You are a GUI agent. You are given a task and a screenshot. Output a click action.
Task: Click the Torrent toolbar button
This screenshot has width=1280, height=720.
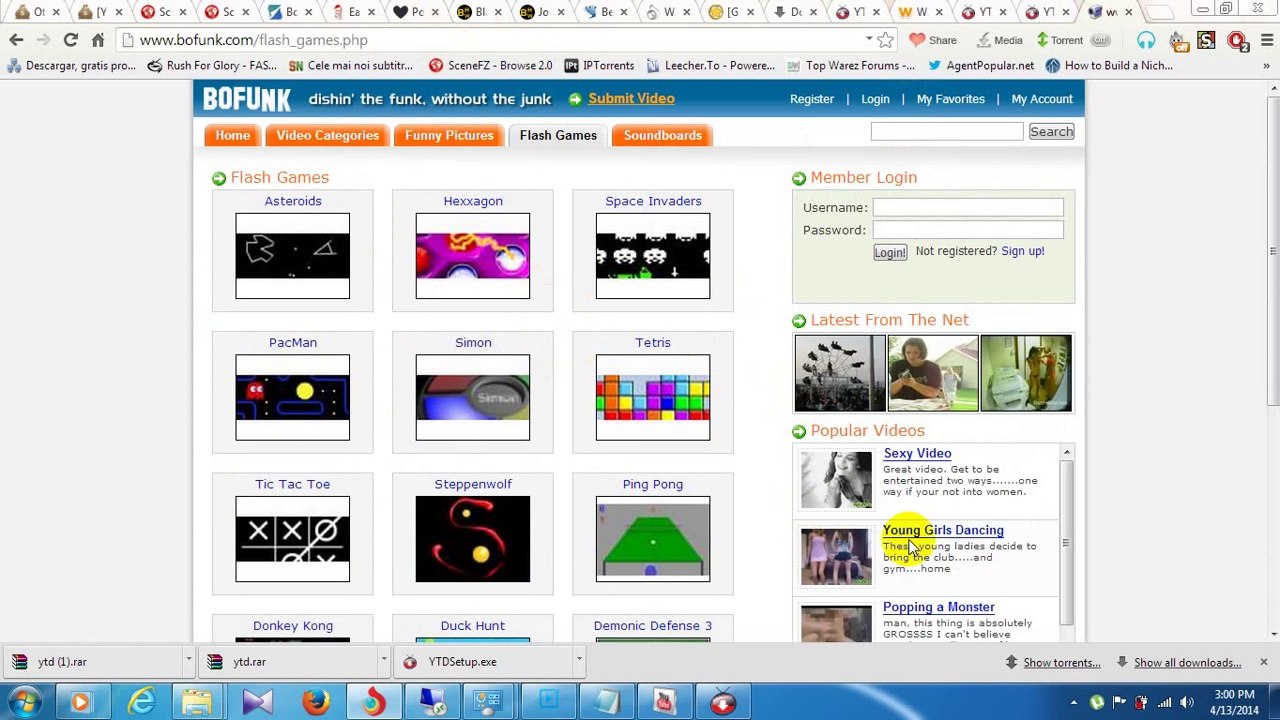tap(1058, 40)
